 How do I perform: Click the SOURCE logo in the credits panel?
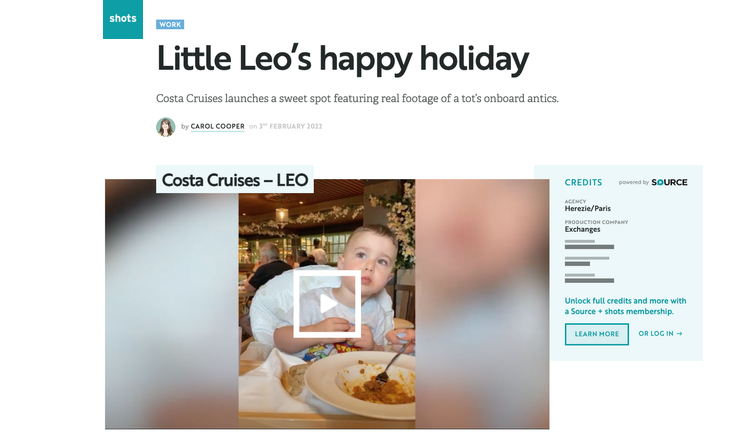pyautogui.click(x=669, y=182)
